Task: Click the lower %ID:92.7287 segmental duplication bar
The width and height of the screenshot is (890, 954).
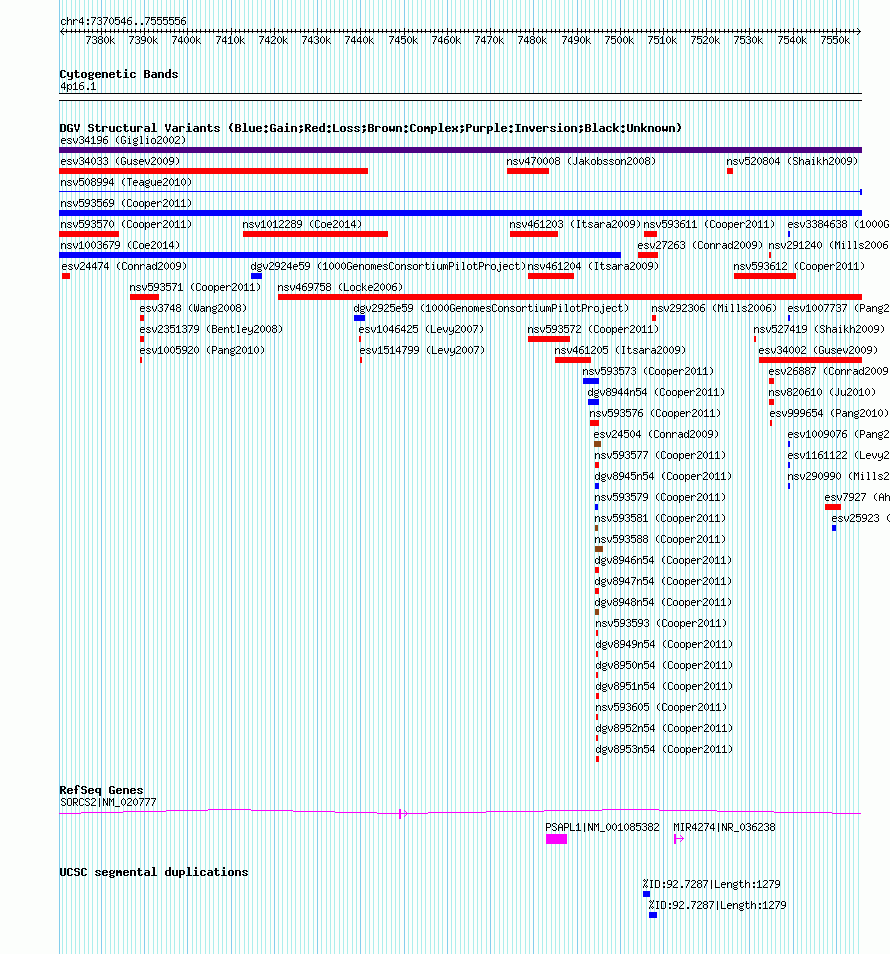Action: (x=653, y=915)
